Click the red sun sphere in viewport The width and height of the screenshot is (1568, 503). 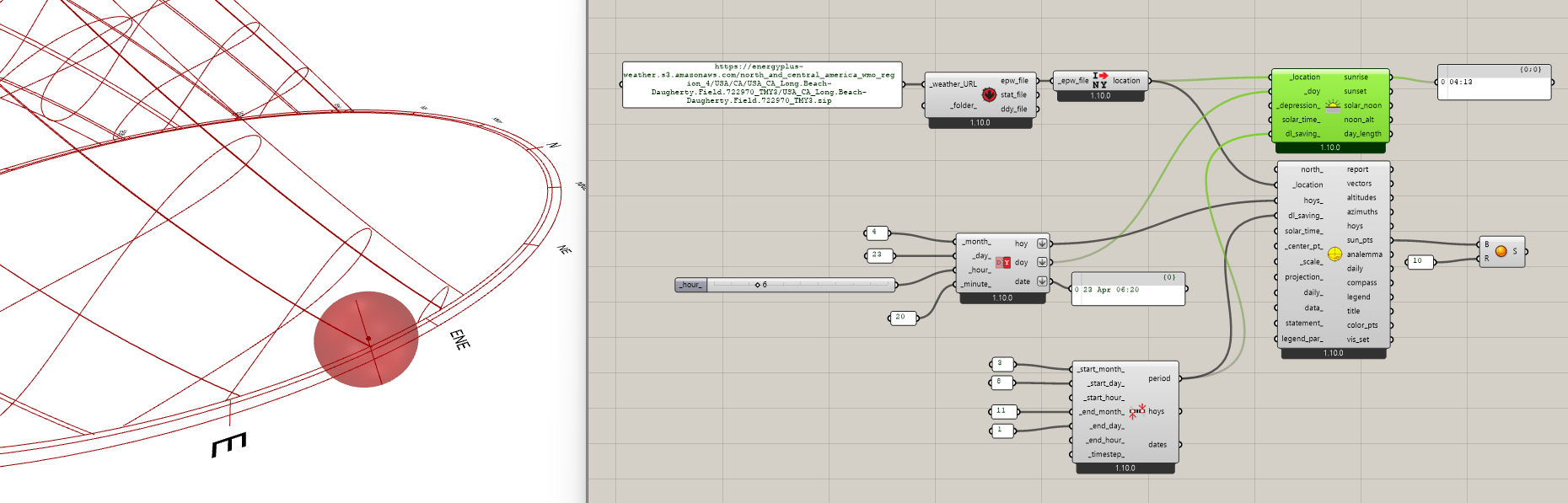tap(366, 339)
